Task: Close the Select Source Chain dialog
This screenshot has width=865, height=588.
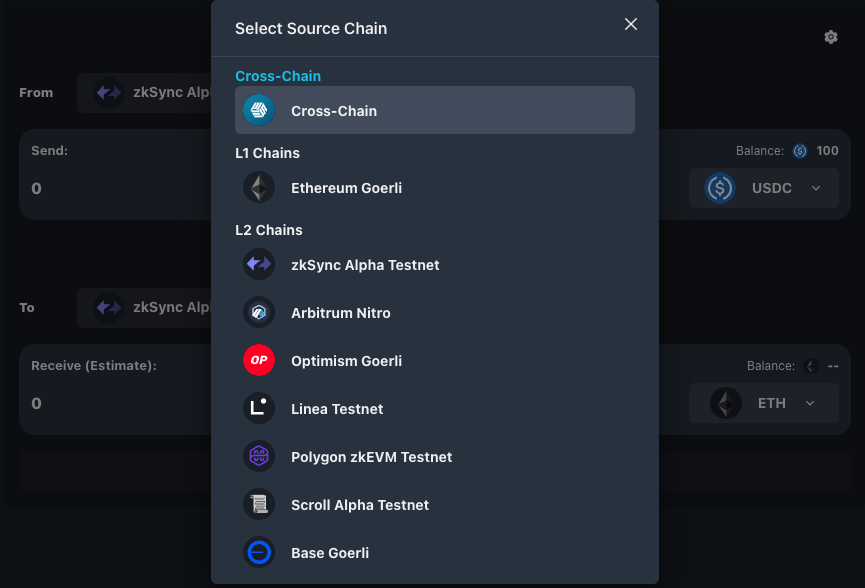Action: [x=631, y=25]
